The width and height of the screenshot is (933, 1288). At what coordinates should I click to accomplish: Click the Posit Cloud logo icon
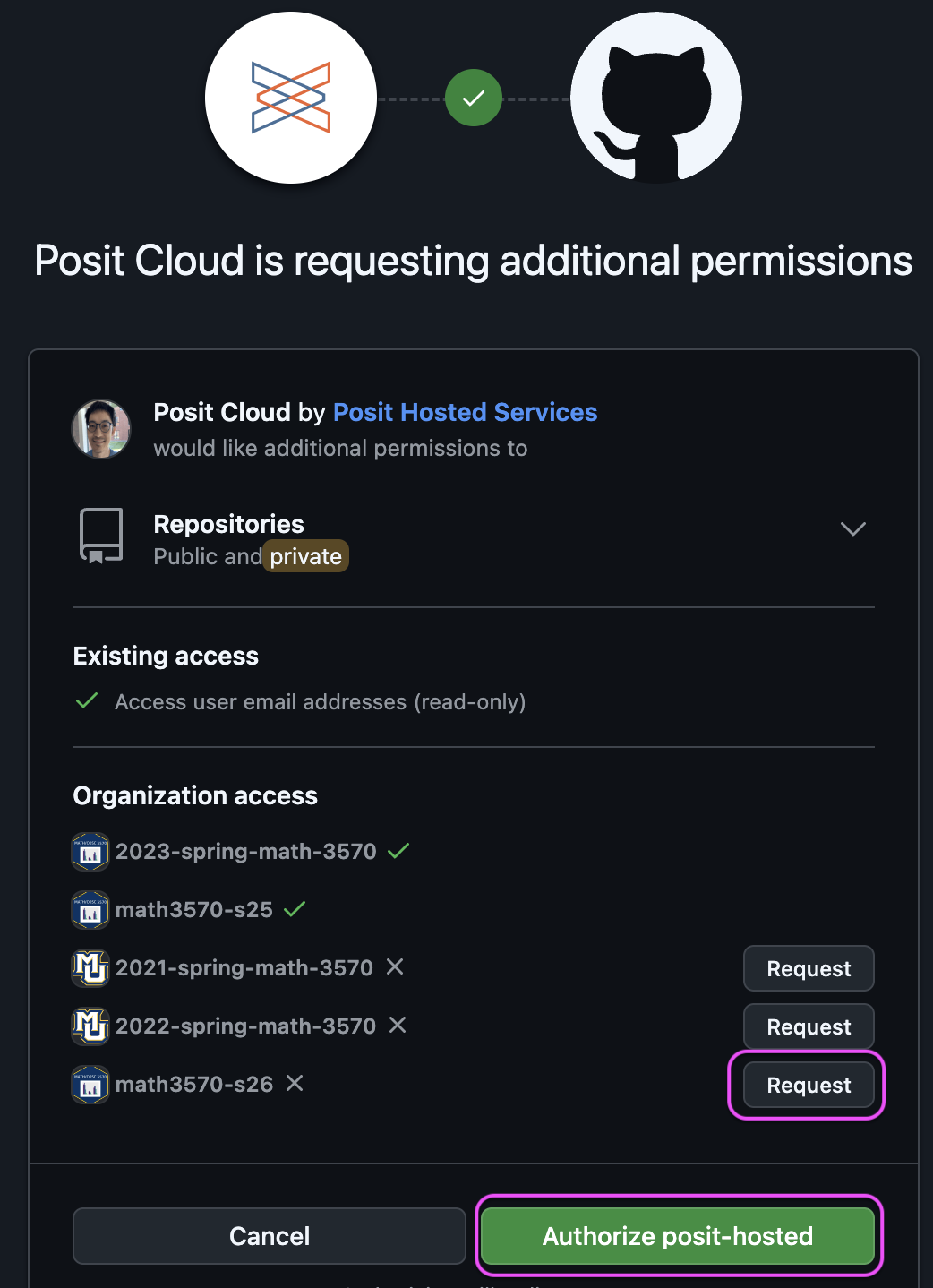tap(291, 98)
